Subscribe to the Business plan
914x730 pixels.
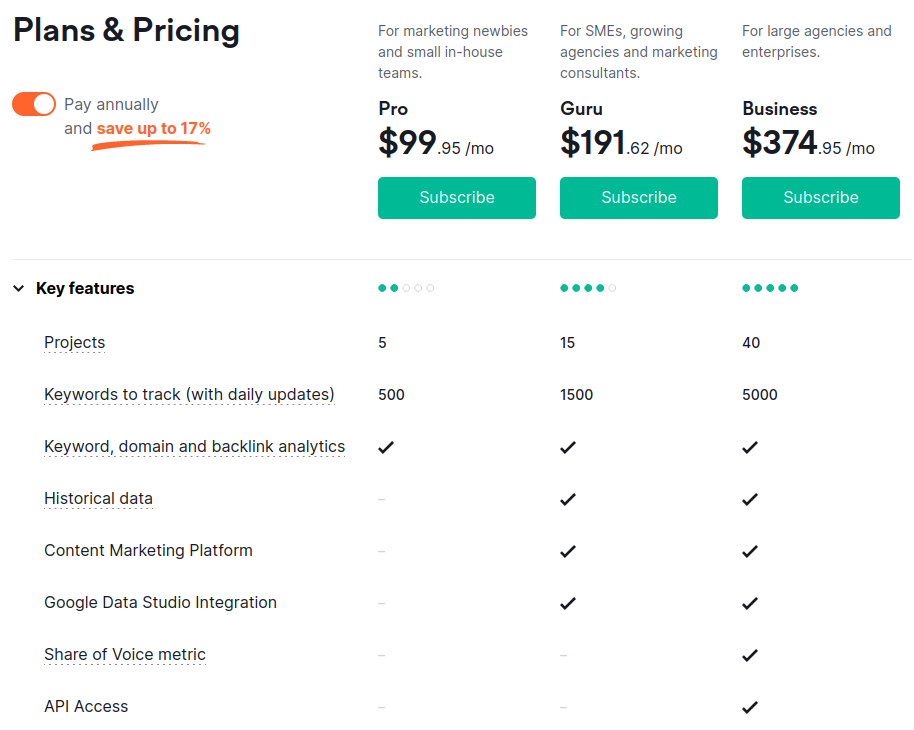820,198
